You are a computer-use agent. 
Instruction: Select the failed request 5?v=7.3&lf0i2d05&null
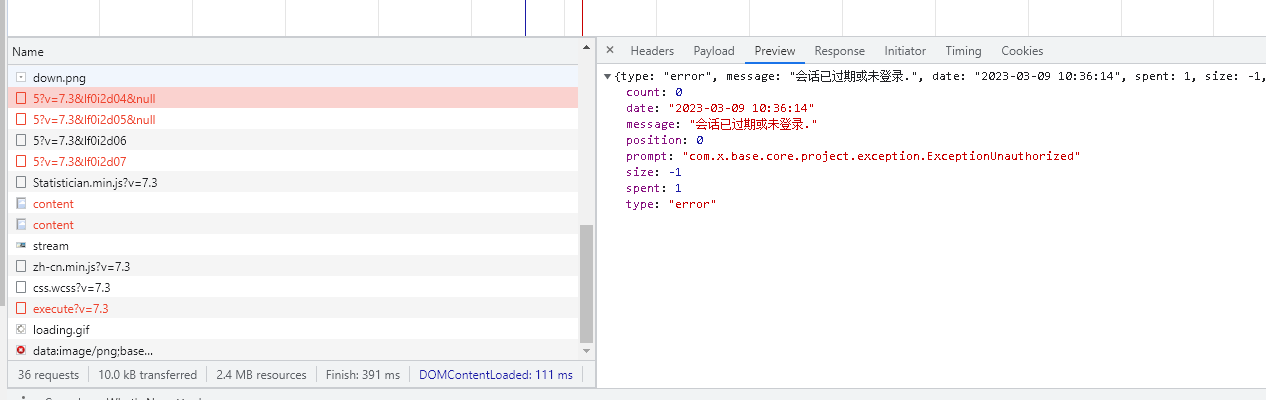click(293, 119)
